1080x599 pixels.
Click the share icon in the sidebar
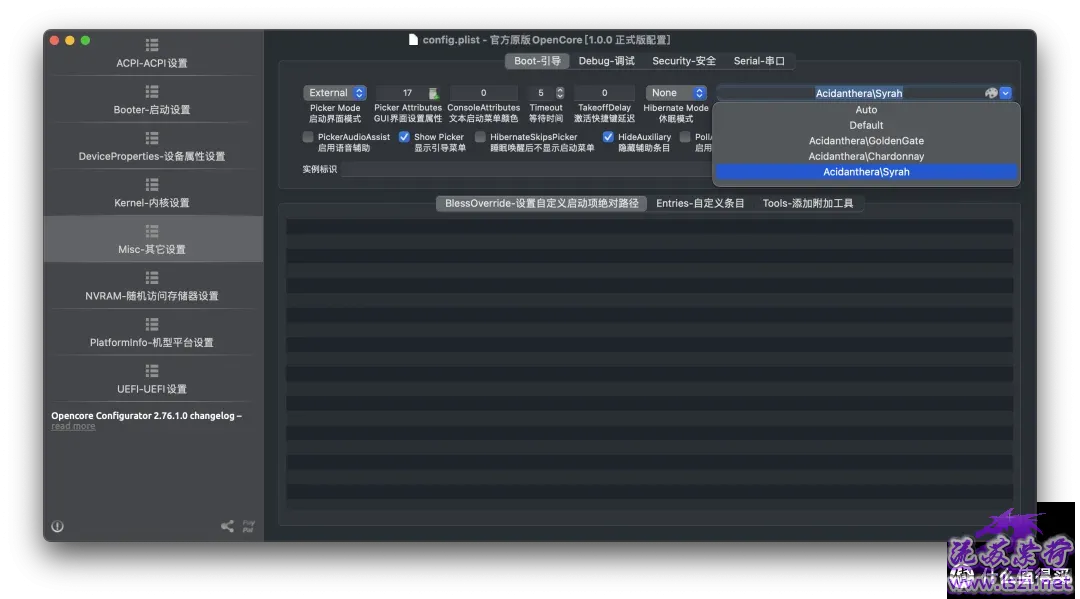pyautogui.click(x=227, y=527)
